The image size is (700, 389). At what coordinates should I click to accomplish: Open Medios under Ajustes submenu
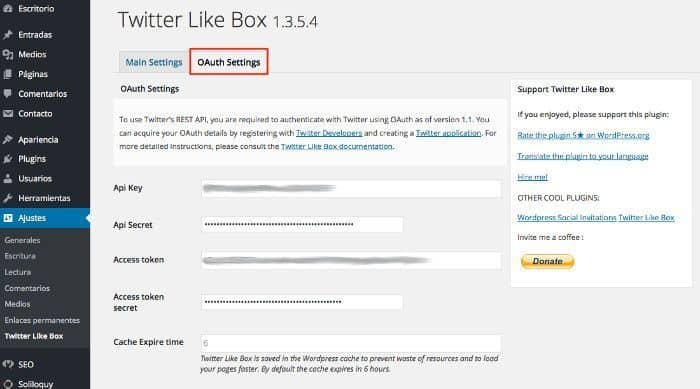[17, 304]
